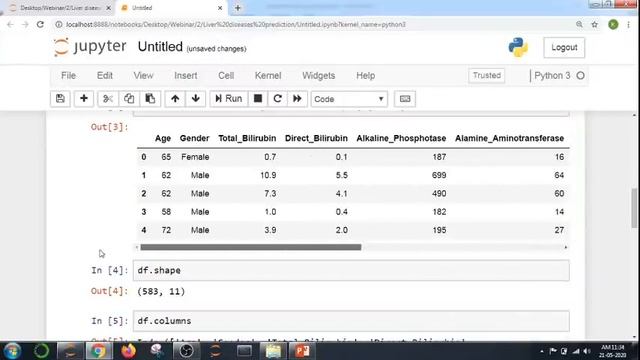Open PowerPoint from the taskbar
The height and width of the screenshot is (360, 640).
click(x=302, y=351)
